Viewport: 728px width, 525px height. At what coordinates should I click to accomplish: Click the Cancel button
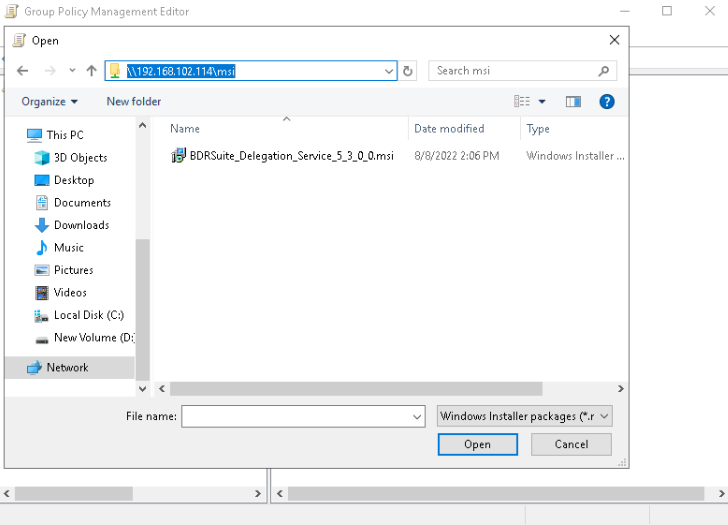coord(571,445)
